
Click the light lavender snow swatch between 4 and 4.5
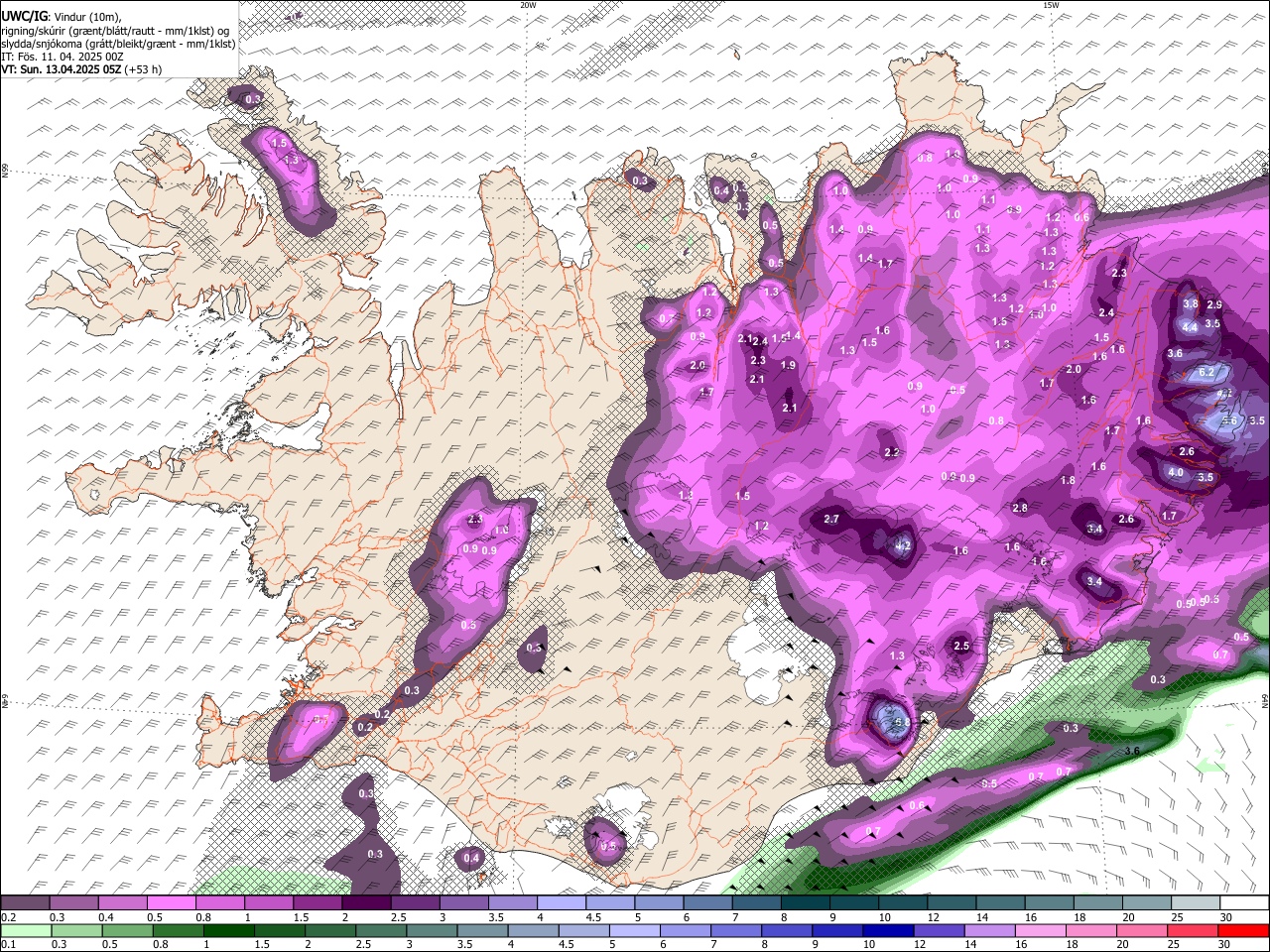pyautogui.click(x=561, y=903)
